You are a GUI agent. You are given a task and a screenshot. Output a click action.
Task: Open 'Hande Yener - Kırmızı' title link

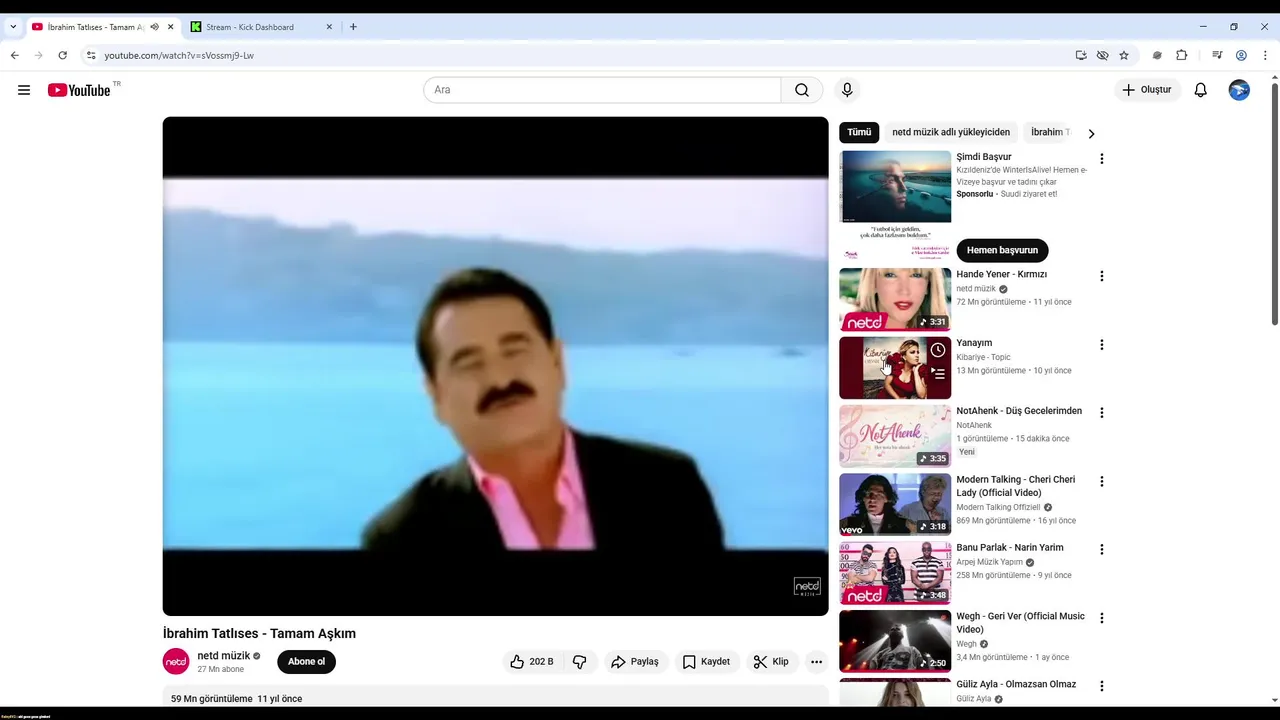coord(1001,274)
